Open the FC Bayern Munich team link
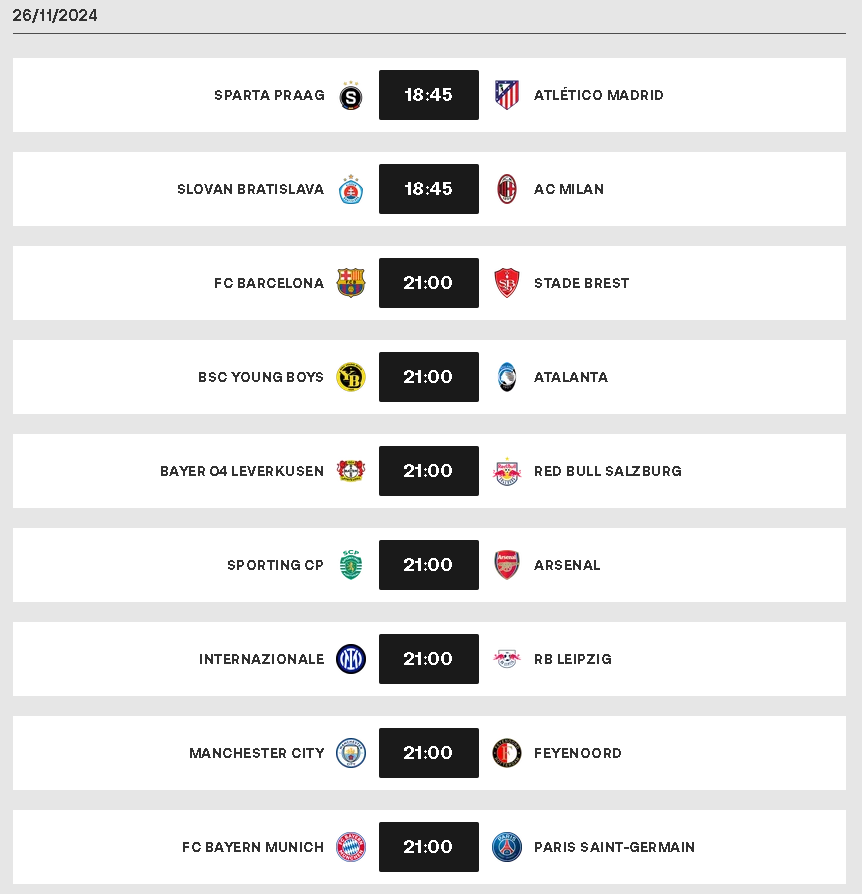862x894 pixels. 253,847
